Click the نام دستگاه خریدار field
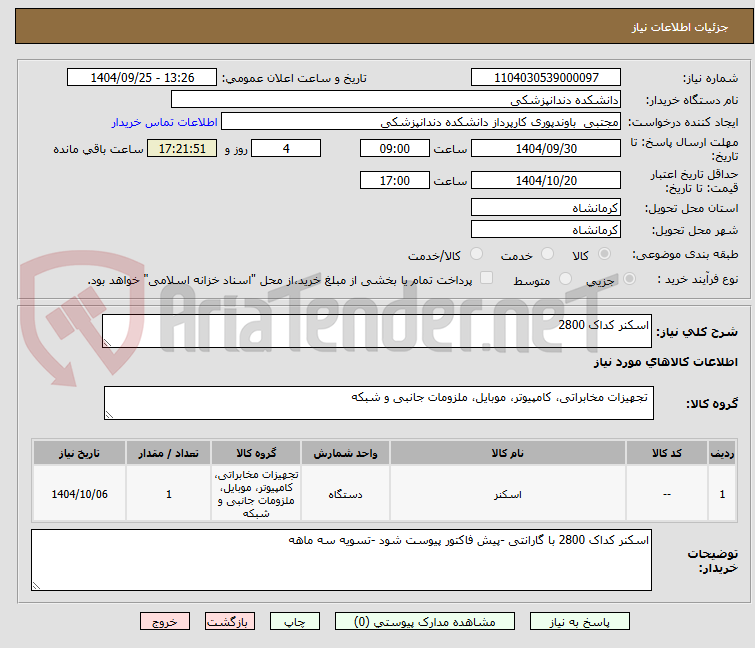Screen dimensions: 755x648 396,100
